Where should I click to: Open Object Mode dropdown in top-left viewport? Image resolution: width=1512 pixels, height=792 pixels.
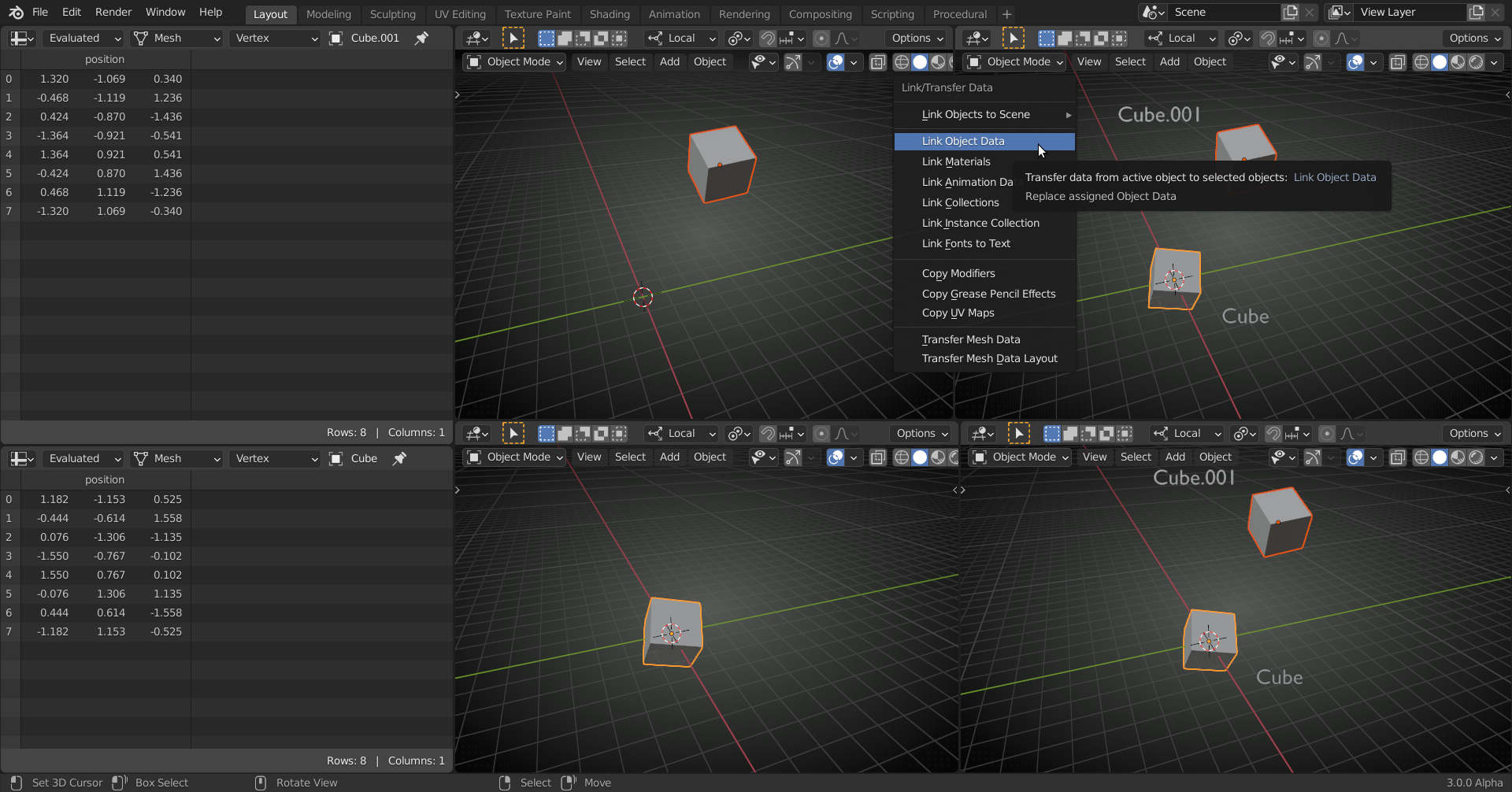point(516,61)
